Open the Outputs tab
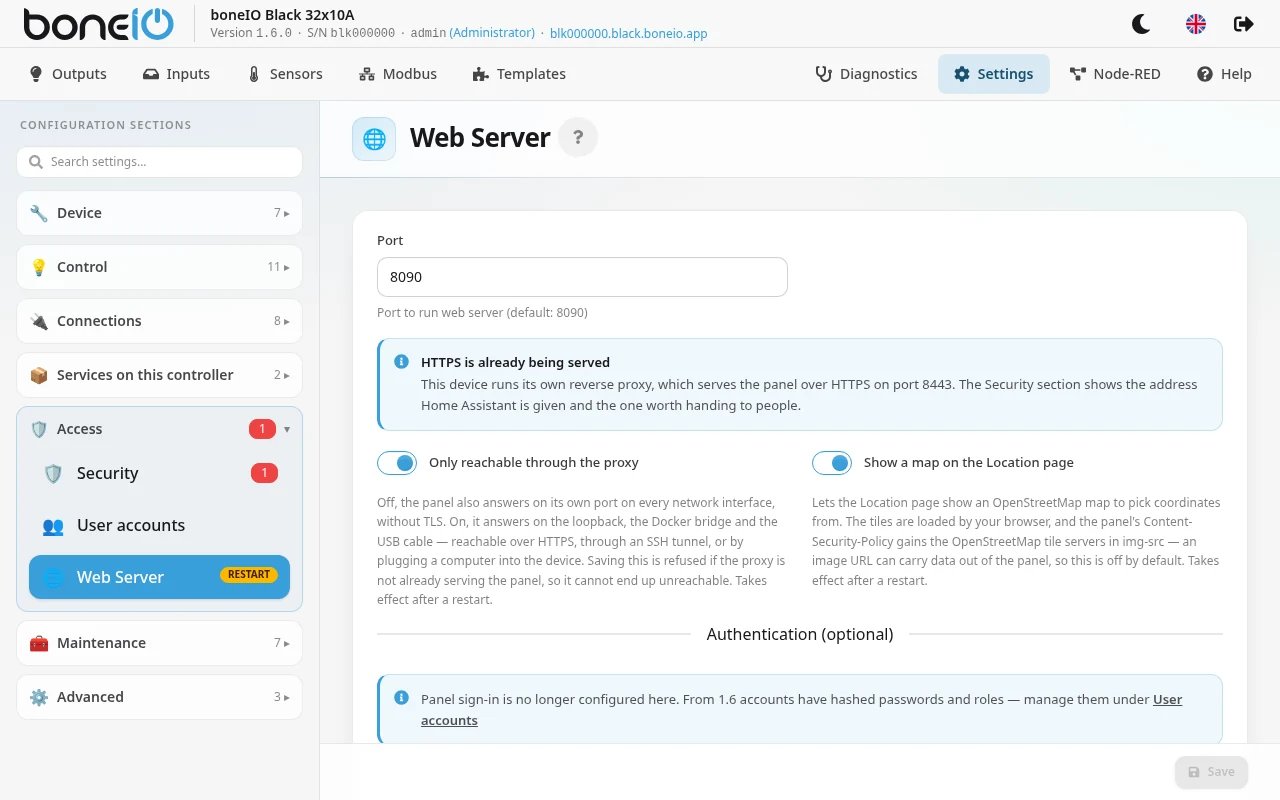 click(x=68, y=74)
